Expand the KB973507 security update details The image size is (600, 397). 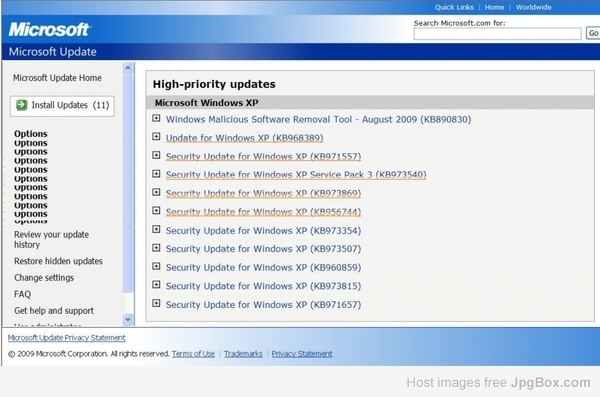pyautogui.click(x=156, y=248)
